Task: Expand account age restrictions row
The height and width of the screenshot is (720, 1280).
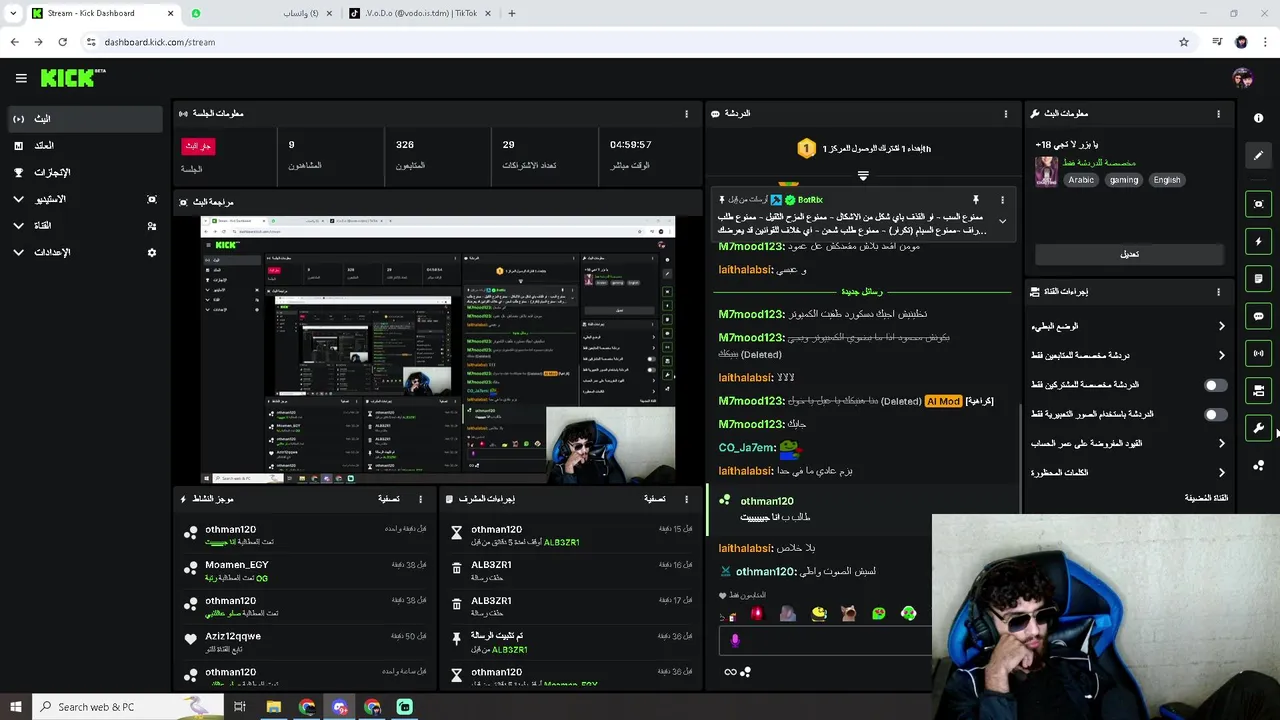Action: 1128,443
